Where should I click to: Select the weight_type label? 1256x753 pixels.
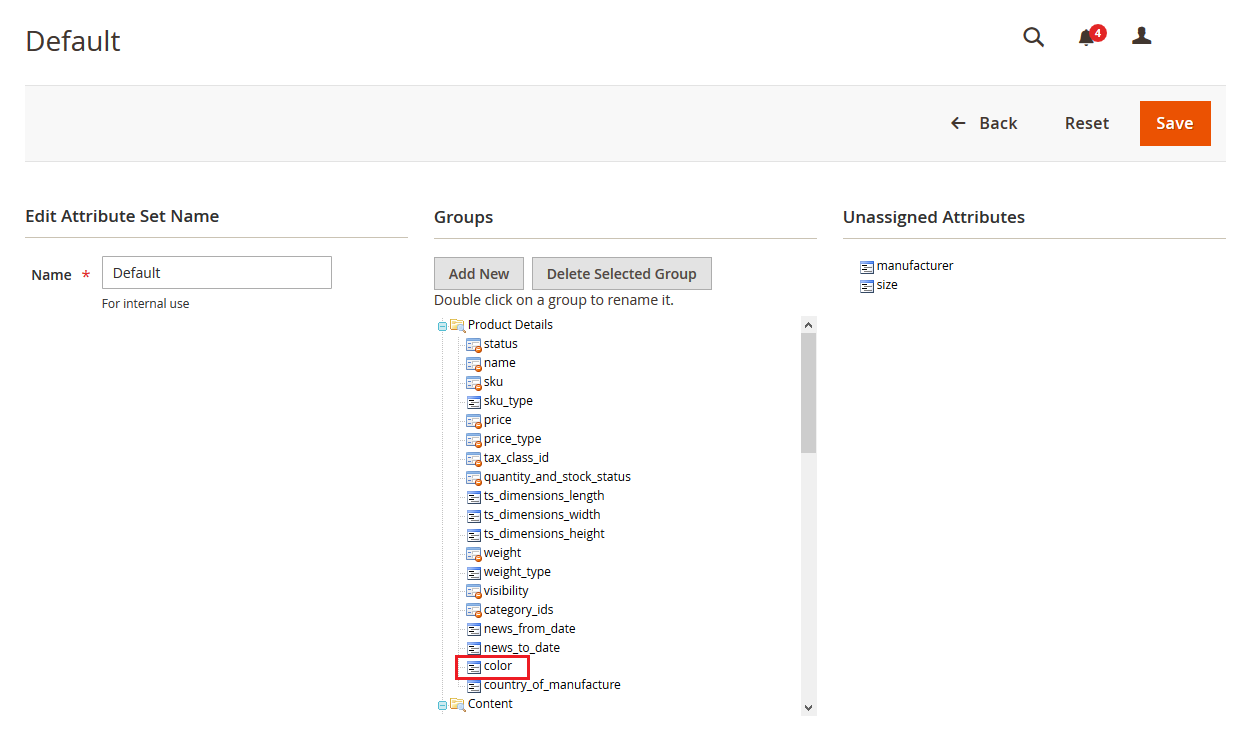point(517,572)
